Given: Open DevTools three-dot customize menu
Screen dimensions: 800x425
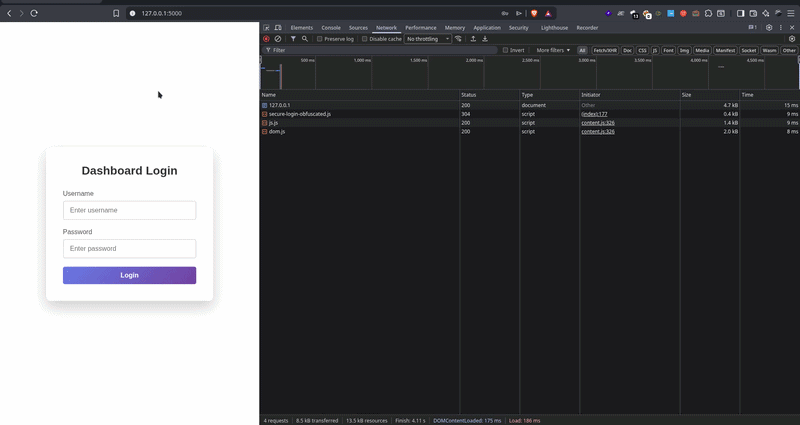Looking at the screenshot, I should point(781,28).
